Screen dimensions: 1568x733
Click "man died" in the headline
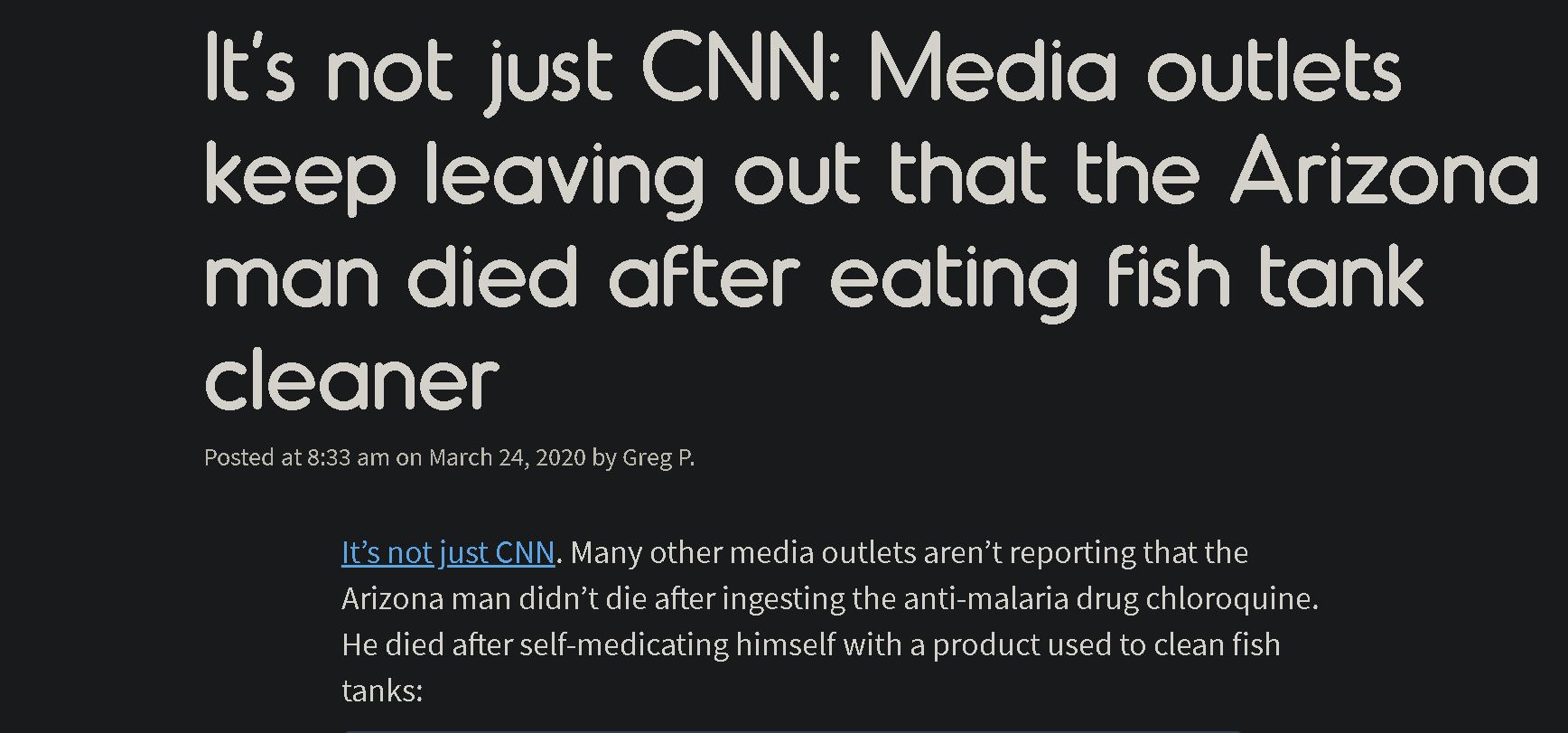(391, 276)
